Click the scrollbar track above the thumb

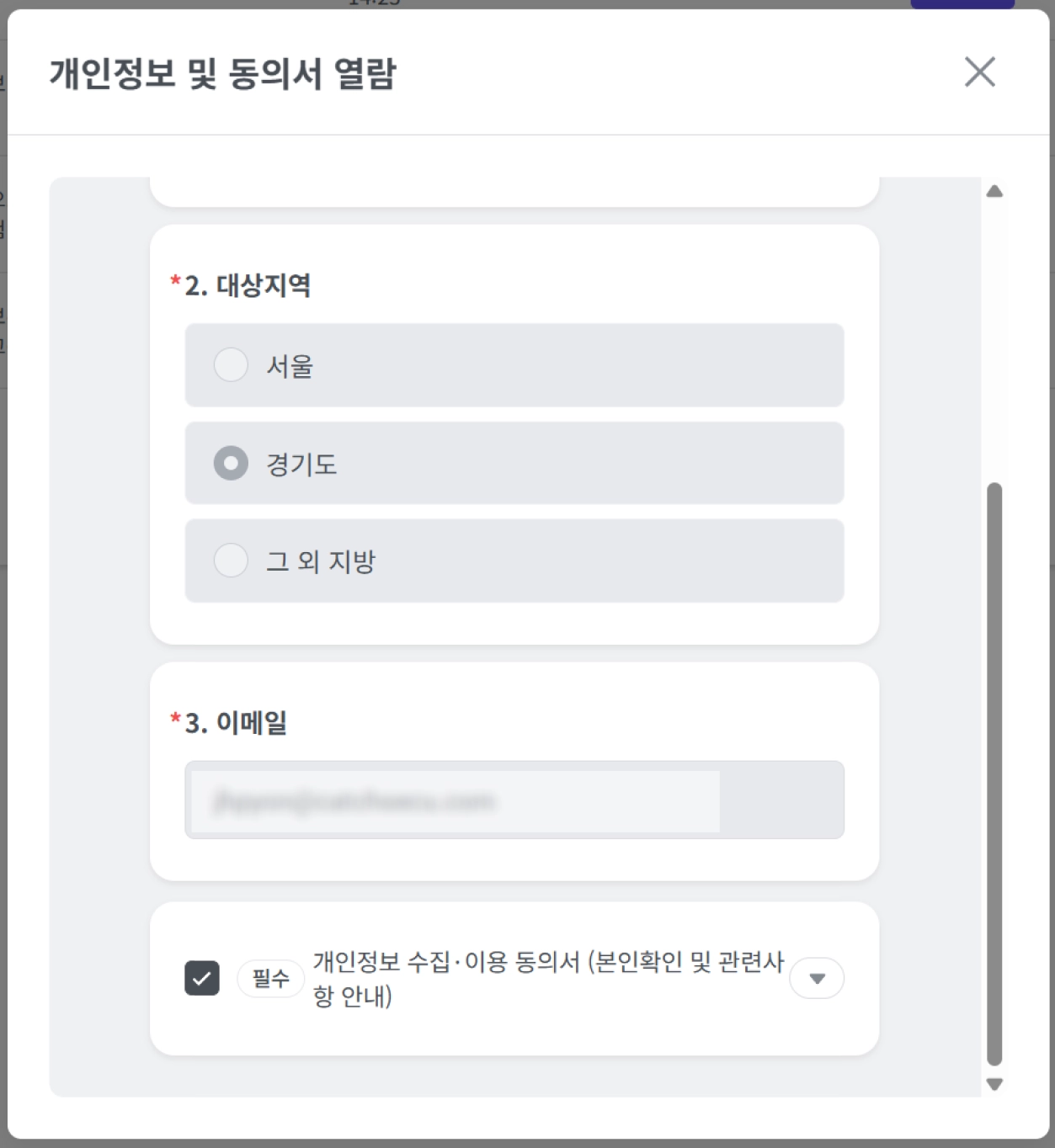click(x=994, y=337)
